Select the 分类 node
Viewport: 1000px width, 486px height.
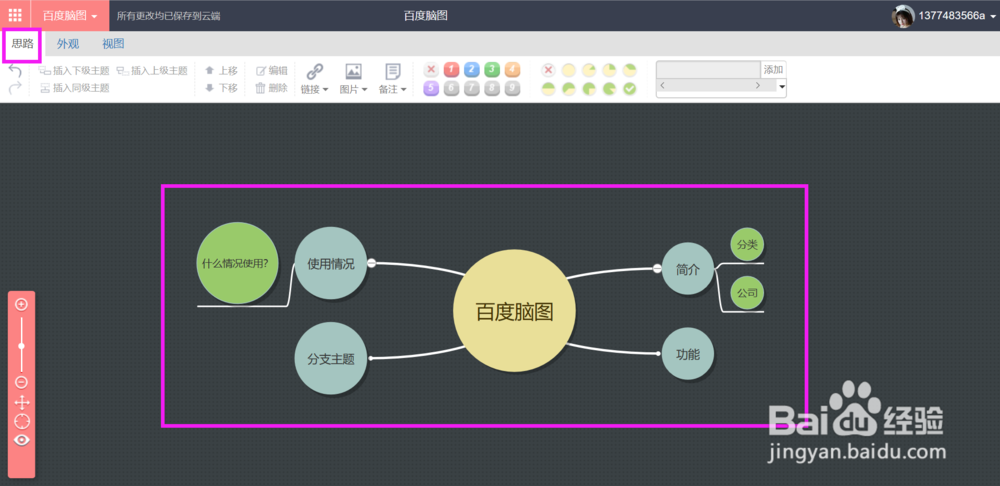pyautogui.click(x=747, y=245)
